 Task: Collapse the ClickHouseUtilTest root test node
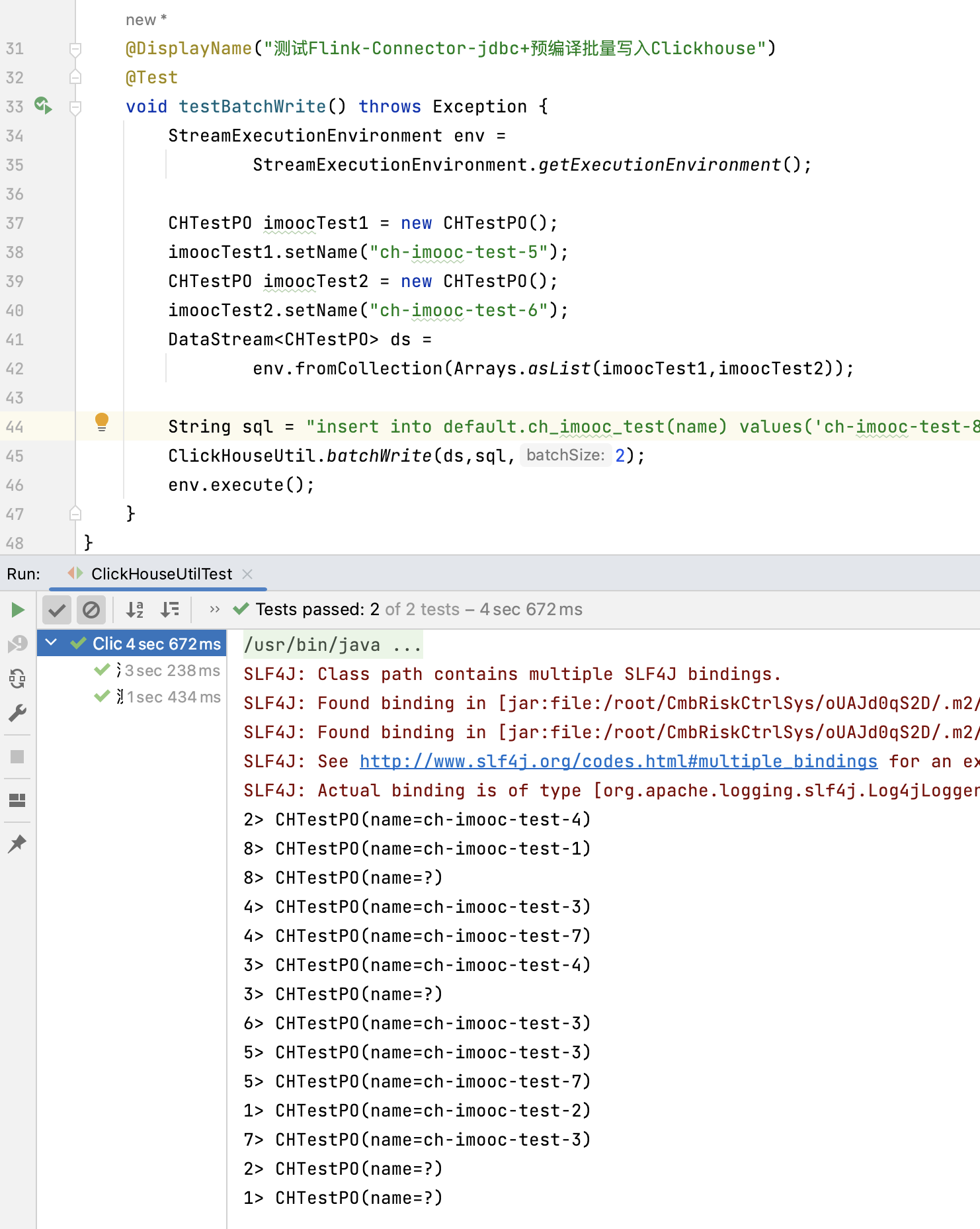coord(51,642)
